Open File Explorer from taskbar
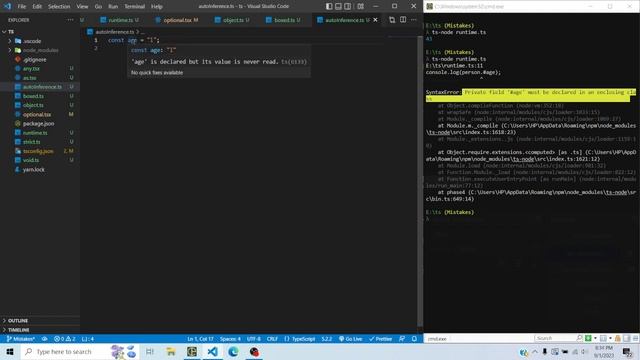This screenshot has width=640, height=360. 171,352
